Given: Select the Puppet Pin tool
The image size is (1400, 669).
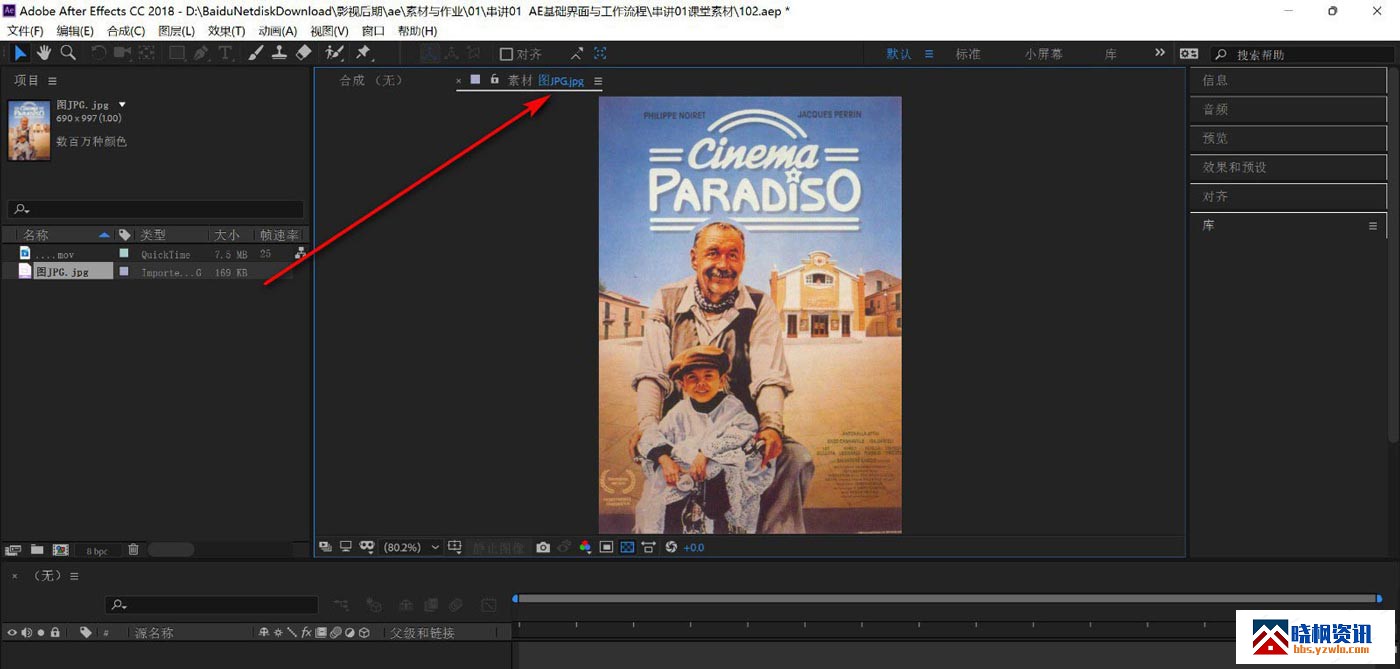Looking at the screenshot, I should (x=363, y=53).
